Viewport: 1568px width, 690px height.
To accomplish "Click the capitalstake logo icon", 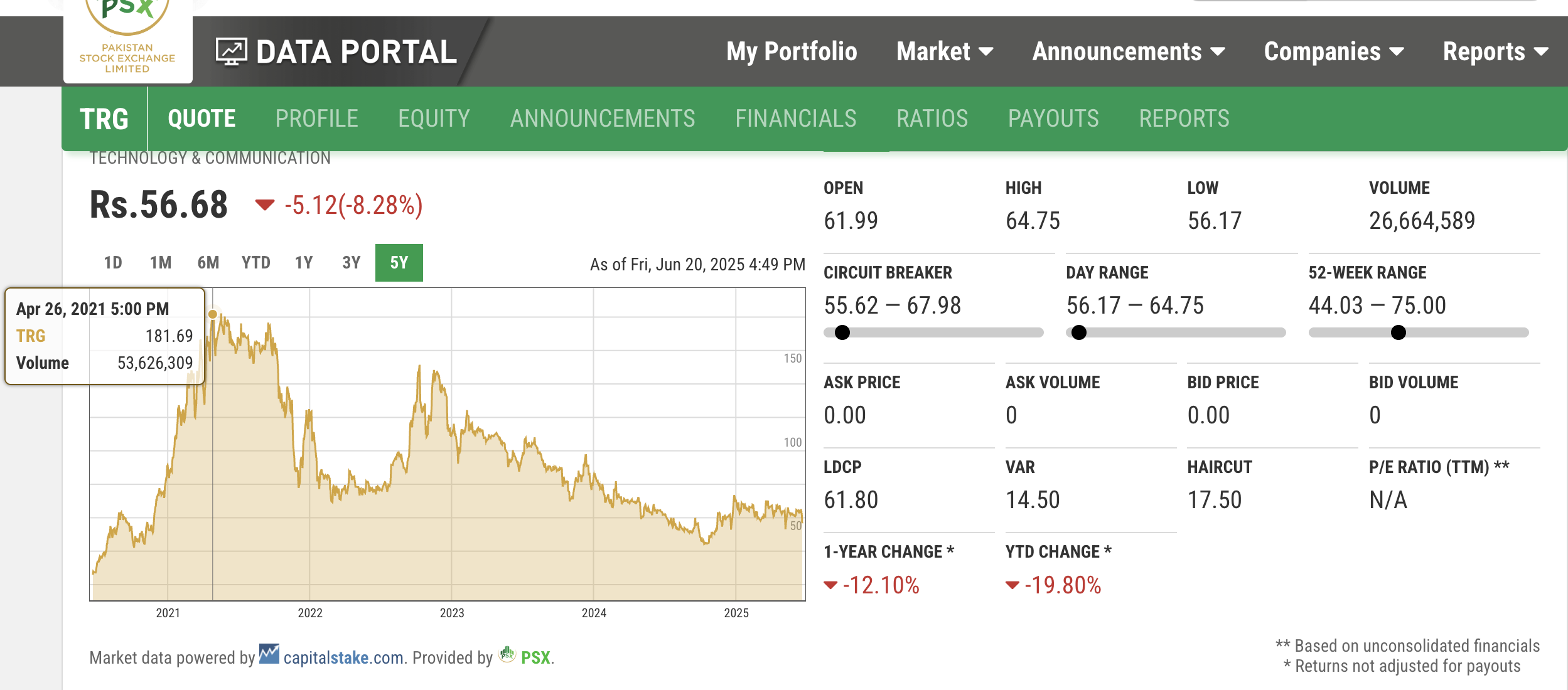I will pos(269,654).
